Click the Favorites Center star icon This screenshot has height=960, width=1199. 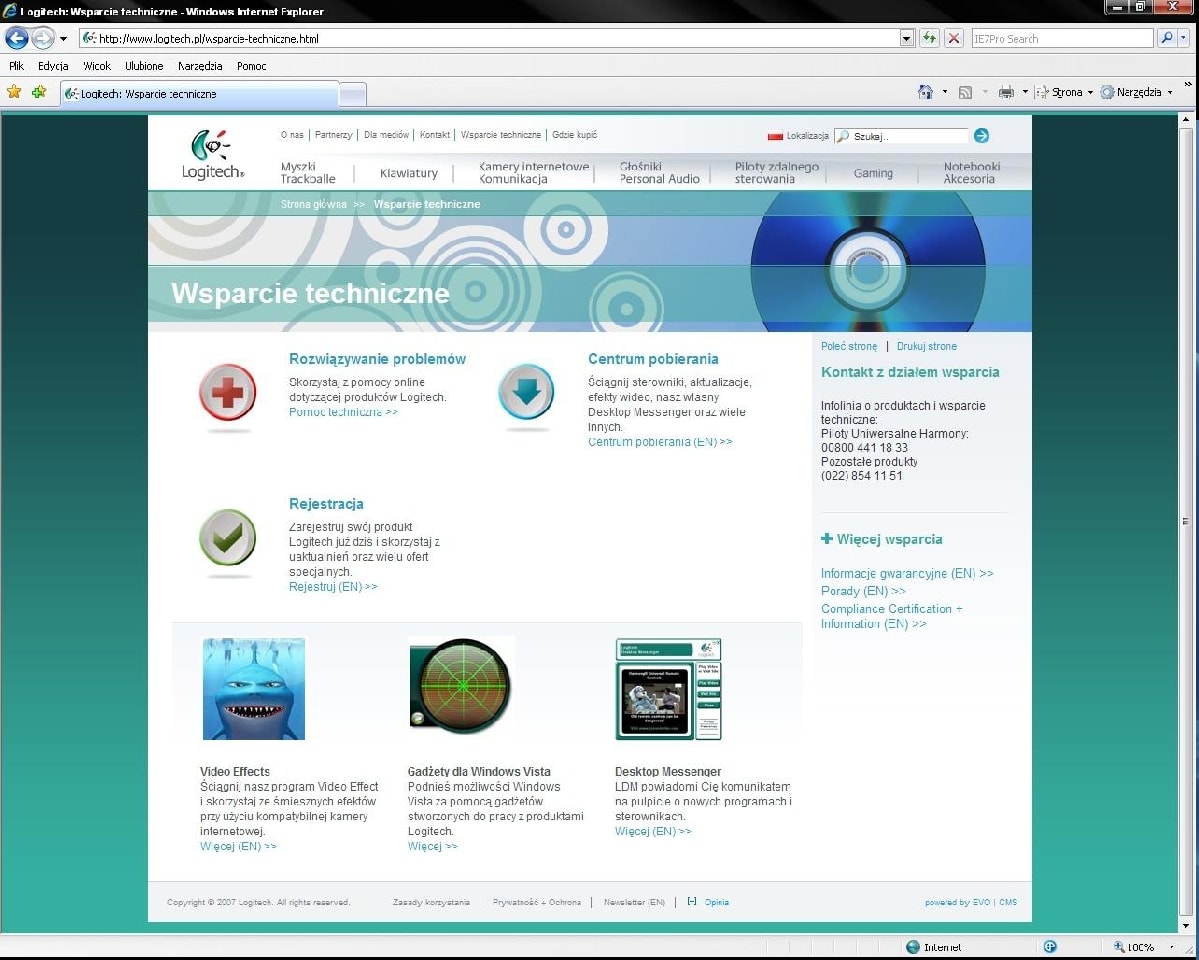14,92
